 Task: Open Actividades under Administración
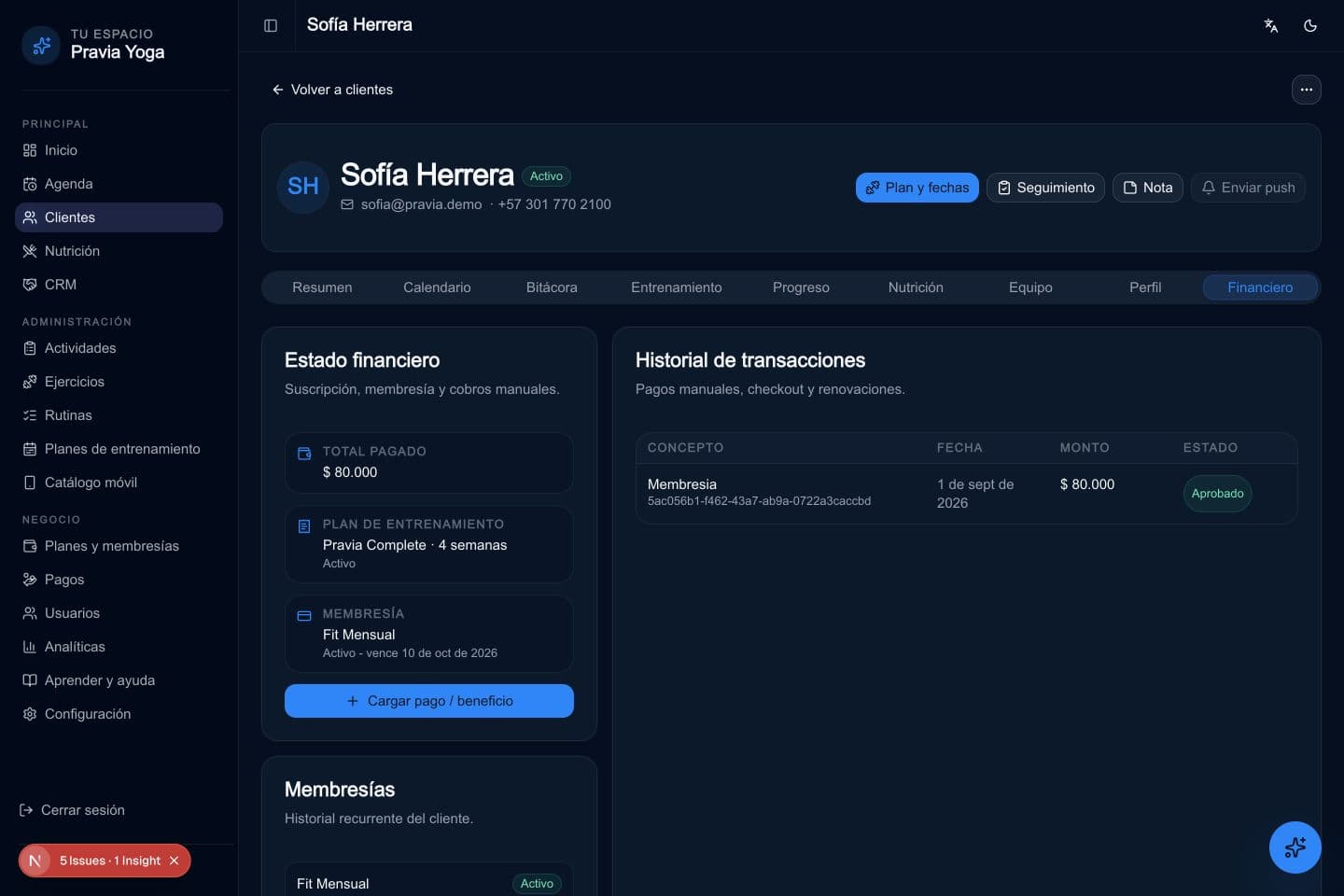(119, 348)
